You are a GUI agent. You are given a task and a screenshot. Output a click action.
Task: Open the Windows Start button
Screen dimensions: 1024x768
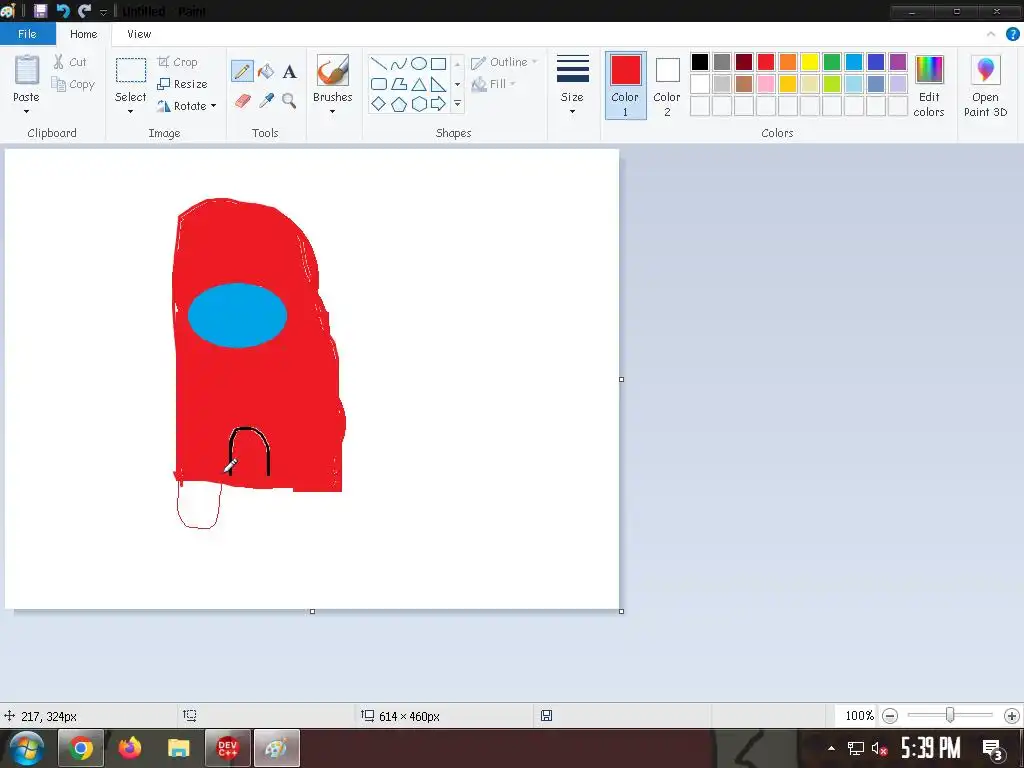click(x=26, y=748)
